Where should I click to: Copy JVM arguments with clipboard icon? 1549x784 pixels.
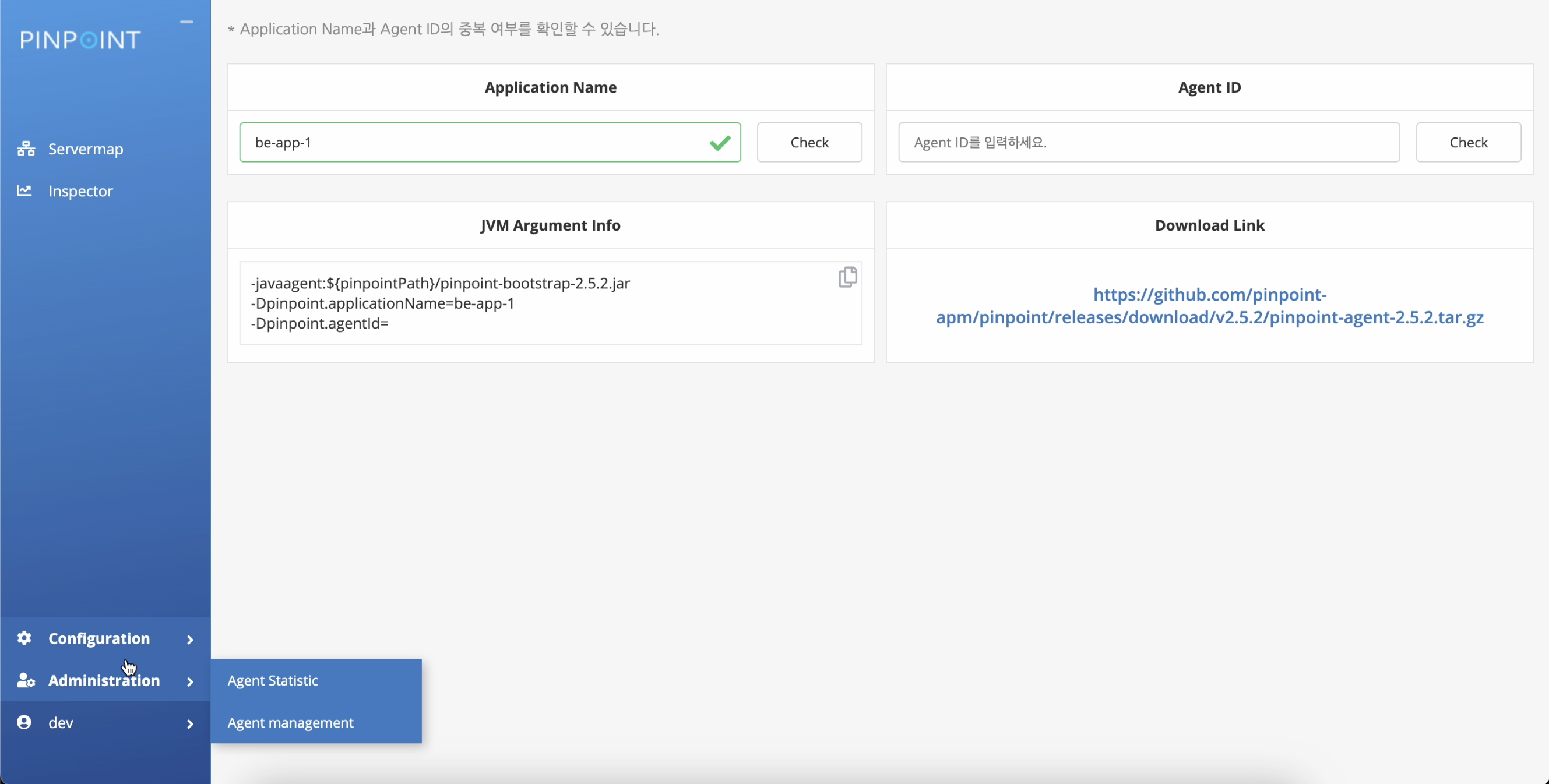point(847,277)
